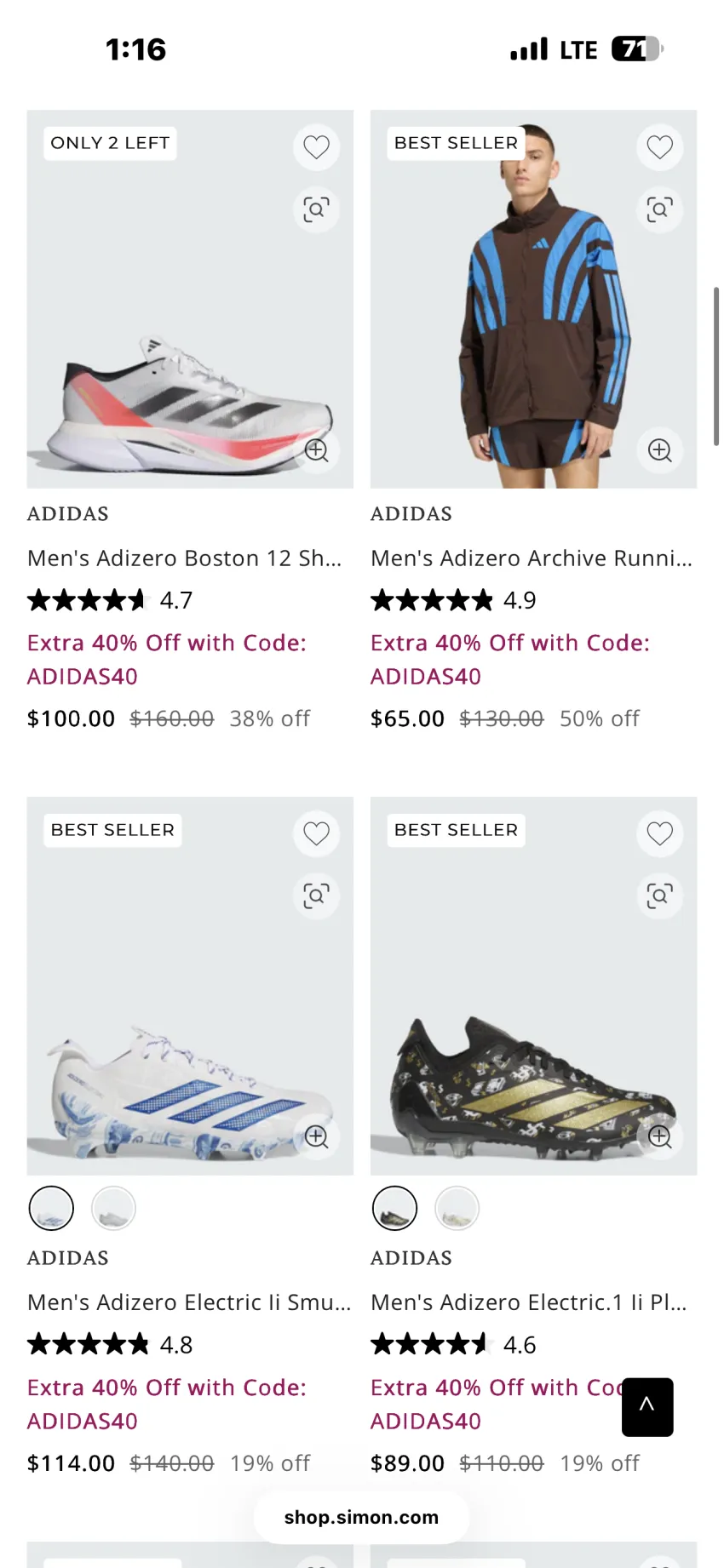Open visual search for Adizero Boston 12
724x1568 pixels.
(x=317, y=209)
